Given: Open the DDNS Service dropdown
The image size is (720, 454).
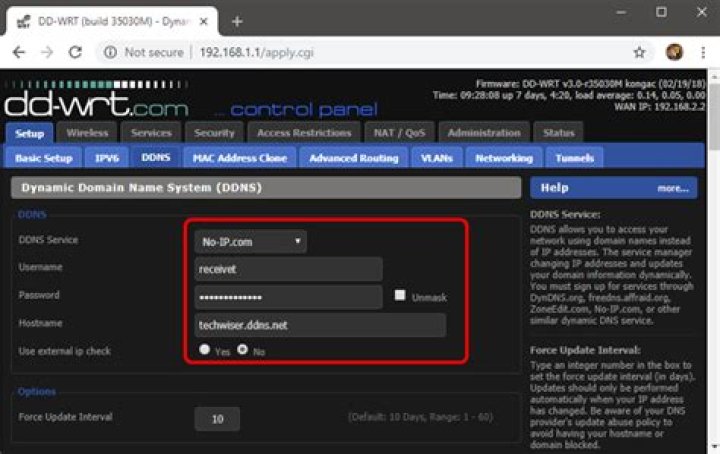Looking at the screenshot, I should (x=251, y=241).
